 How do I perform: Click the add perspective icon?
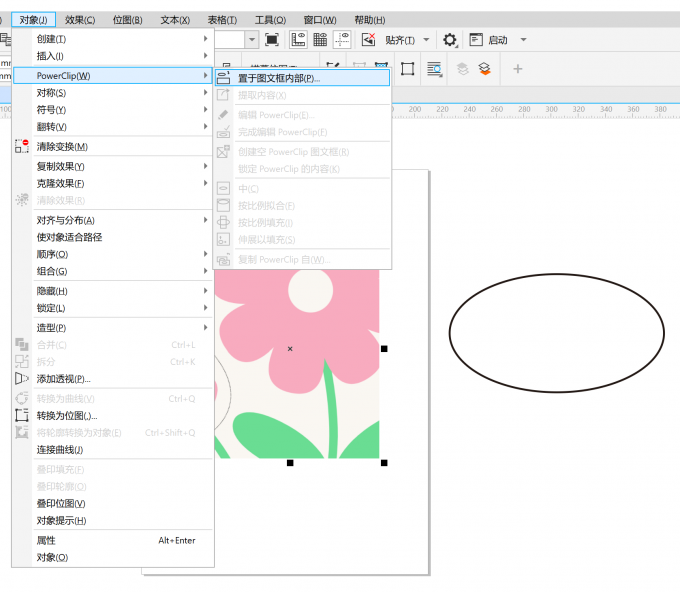coord(22,379)
